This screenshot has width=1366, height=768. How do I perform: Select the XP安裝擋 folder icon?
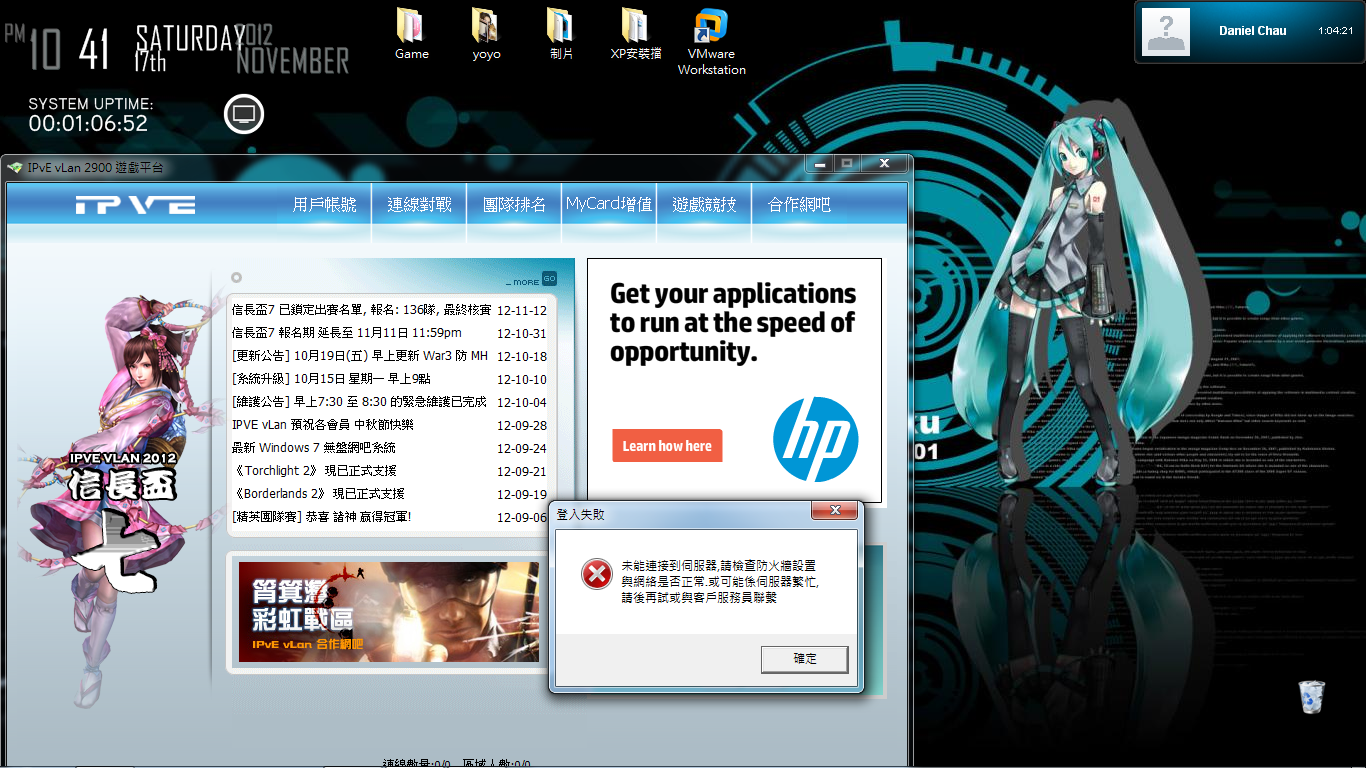point(636,34)
